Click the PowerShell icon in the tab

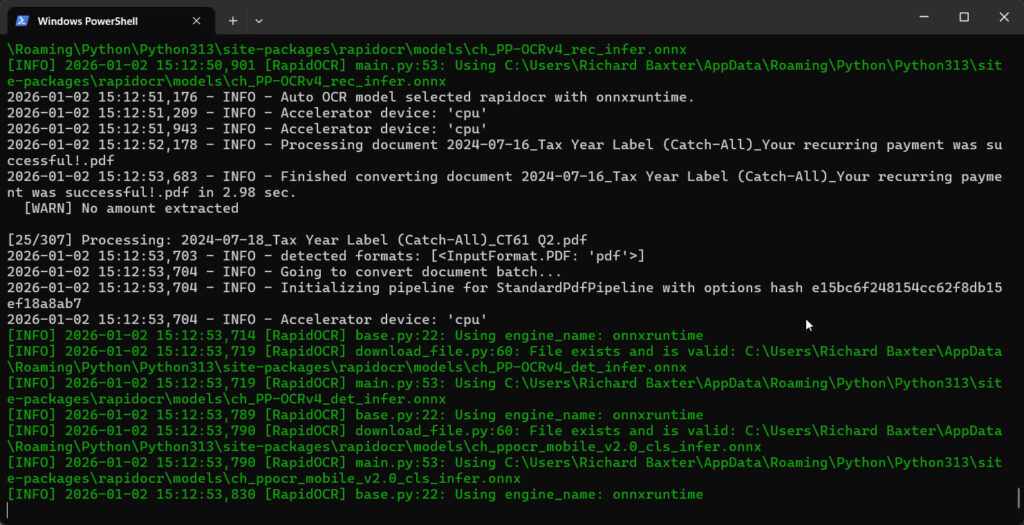pyautogui.click(x=22, y=19)
